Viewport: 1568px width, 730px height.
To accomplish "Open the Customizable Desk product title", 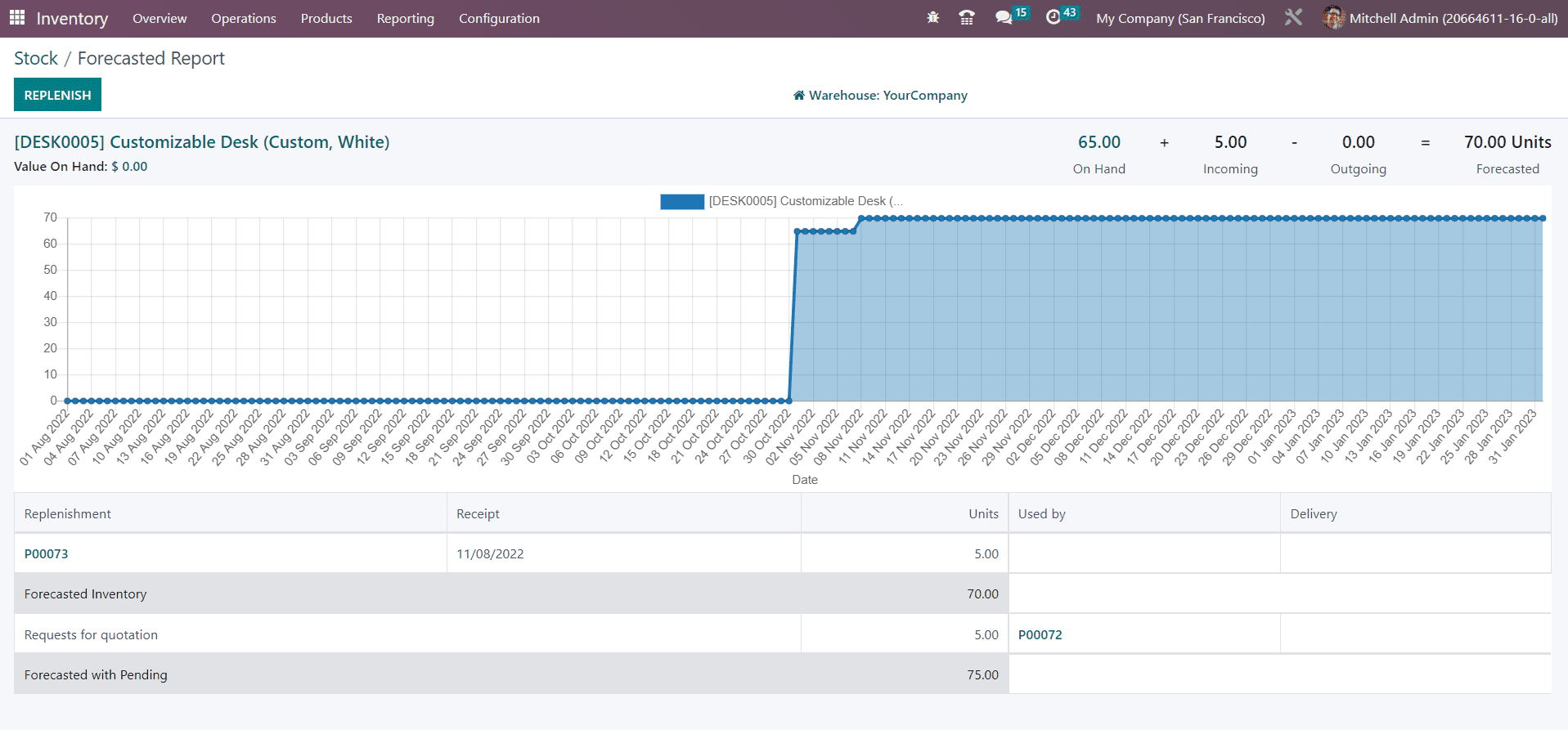I will [202, 142].
